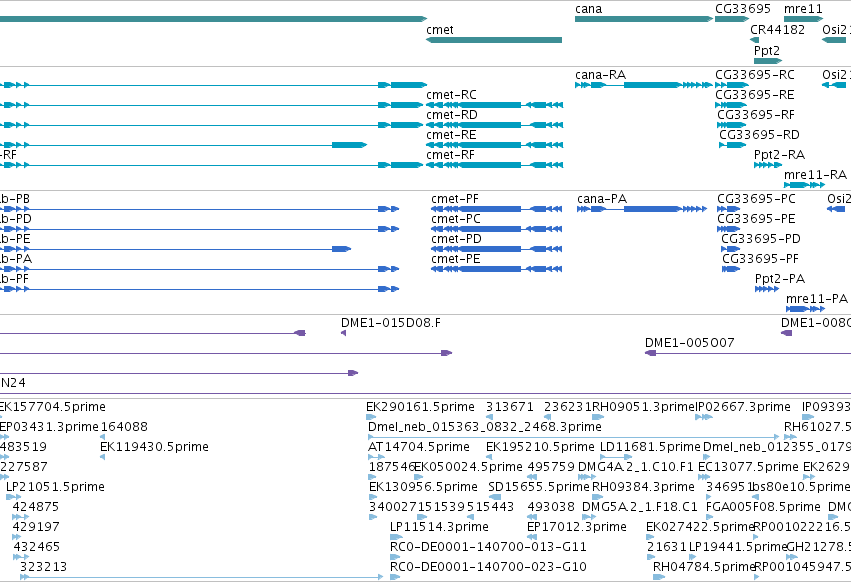
Task: Click the RH09384.3prime EST label
Action: click(x=643, y=486)
